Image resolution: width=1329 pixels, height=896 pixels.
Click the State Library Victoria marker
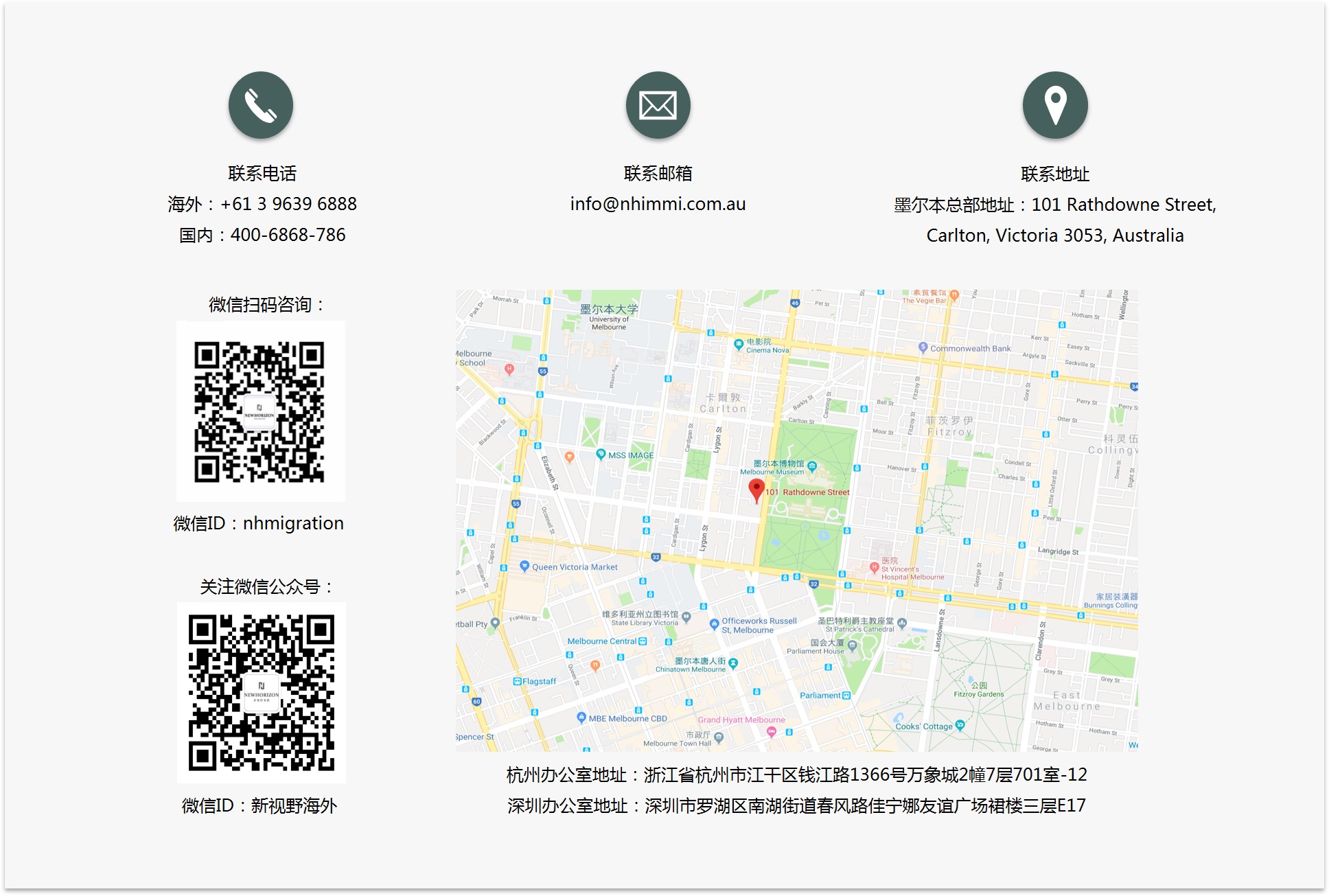pyautogui.click(x=686, y=618)
